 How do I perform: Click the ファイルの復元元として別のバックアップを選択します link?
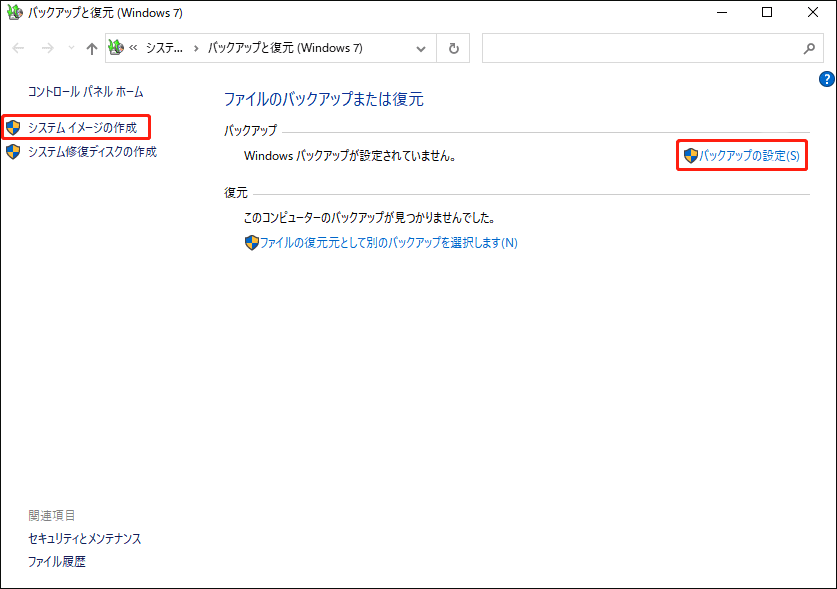(x=383, y=243)
